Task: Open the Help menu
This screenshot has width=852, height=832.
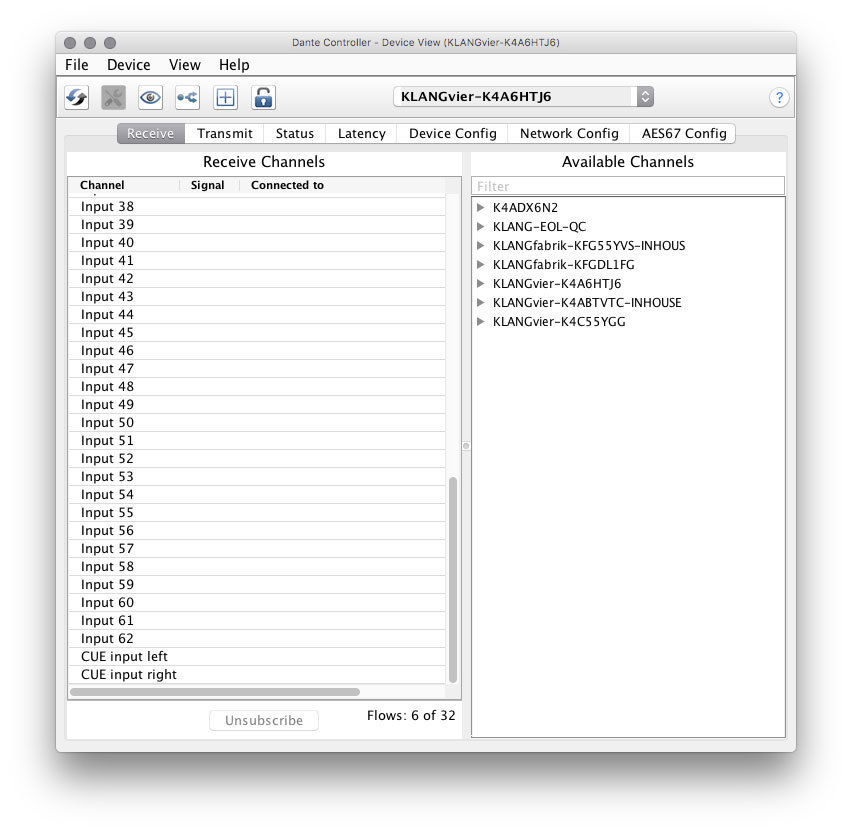Action: [x=234, y=65]
